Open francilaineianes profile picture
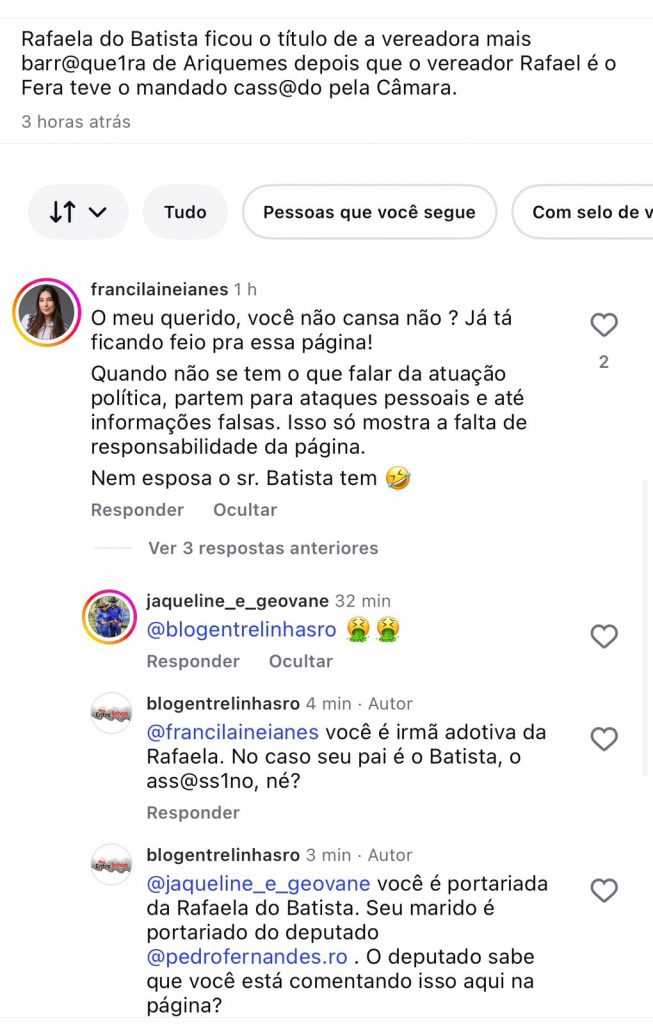 pyautogui.click(x=46, y=312)
